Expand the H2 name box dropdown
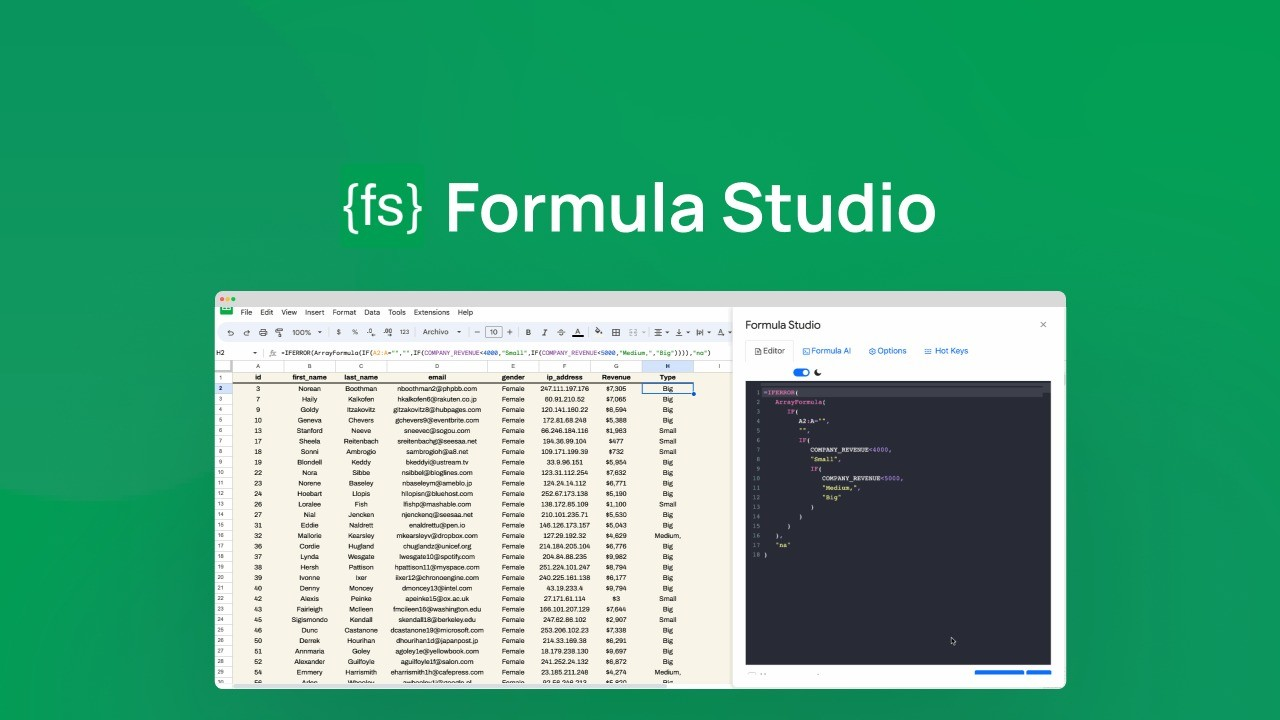Viewport: 1280px width, 720px height. 255,353
